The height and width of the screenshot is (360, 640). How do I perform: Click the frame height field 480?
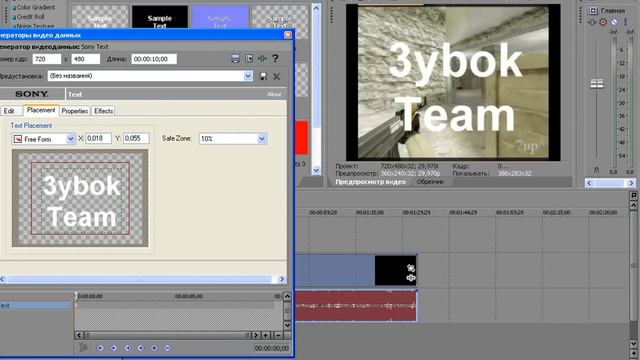pyautogui.click(x=86, y=59)
